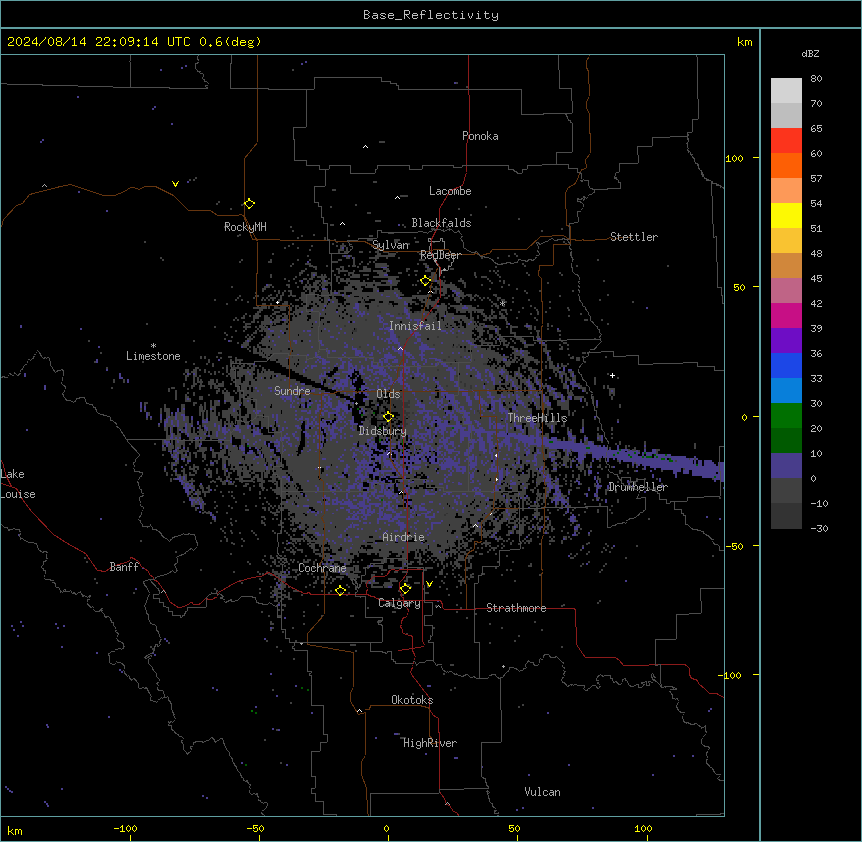The width and height of the screenshot is (862, 842).
Task: Click the km unit label at bottom left
Action: pos(15,830)
